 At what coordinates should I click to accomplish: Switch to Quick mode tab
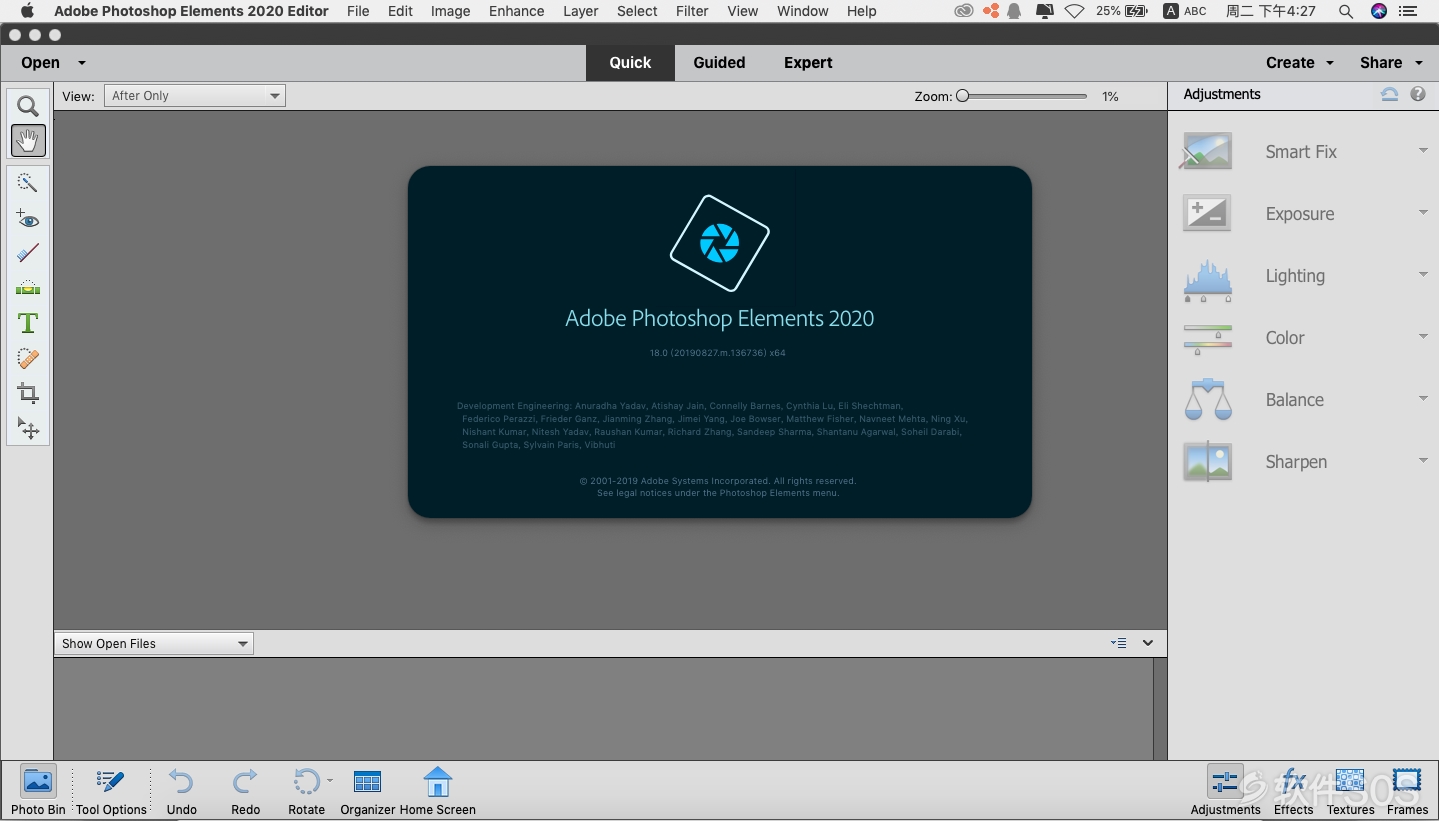point(630,62)
